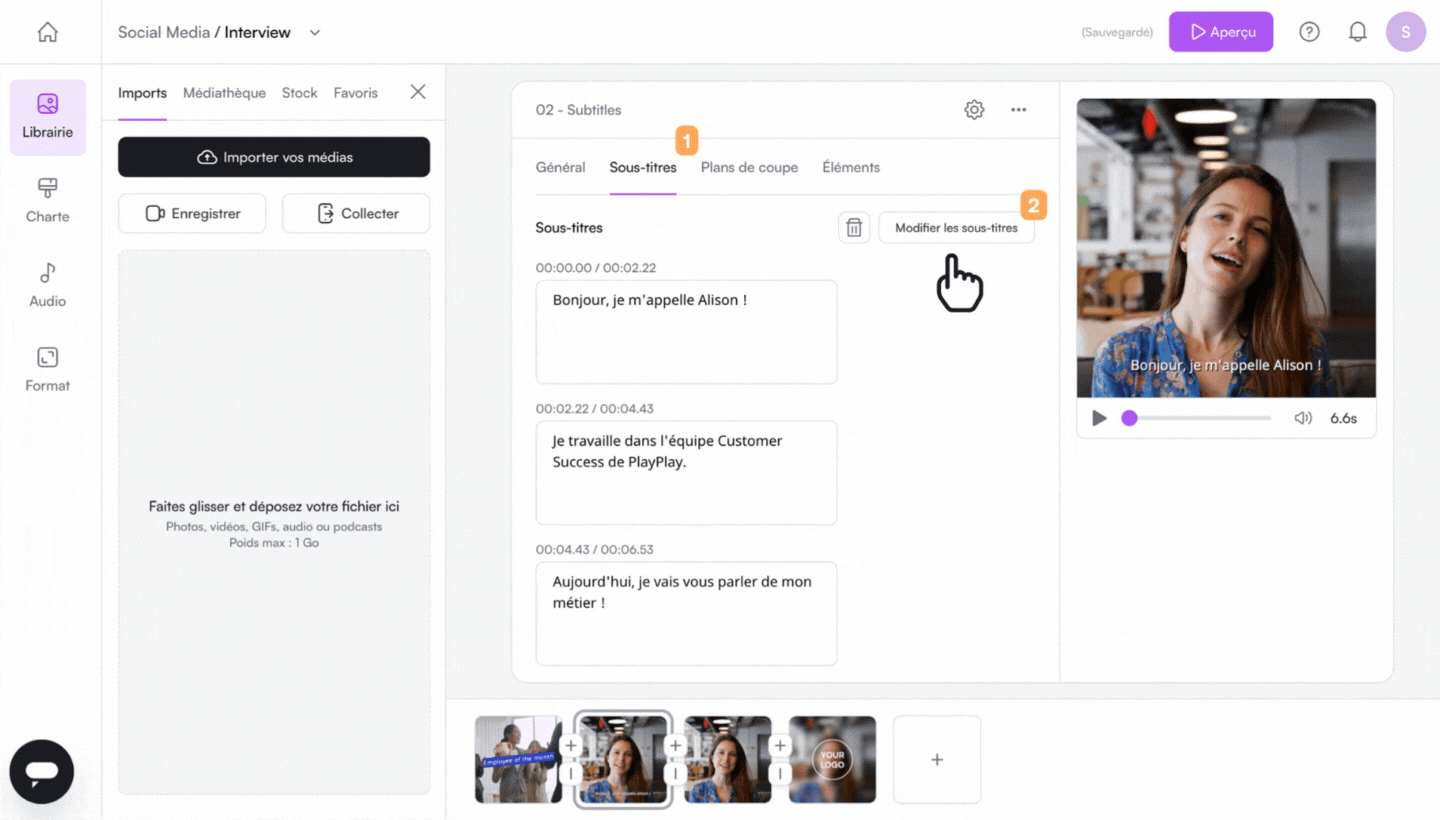Play the video preview
The width and height of the screenshot is (1440, 820).
coord(1099,418)
